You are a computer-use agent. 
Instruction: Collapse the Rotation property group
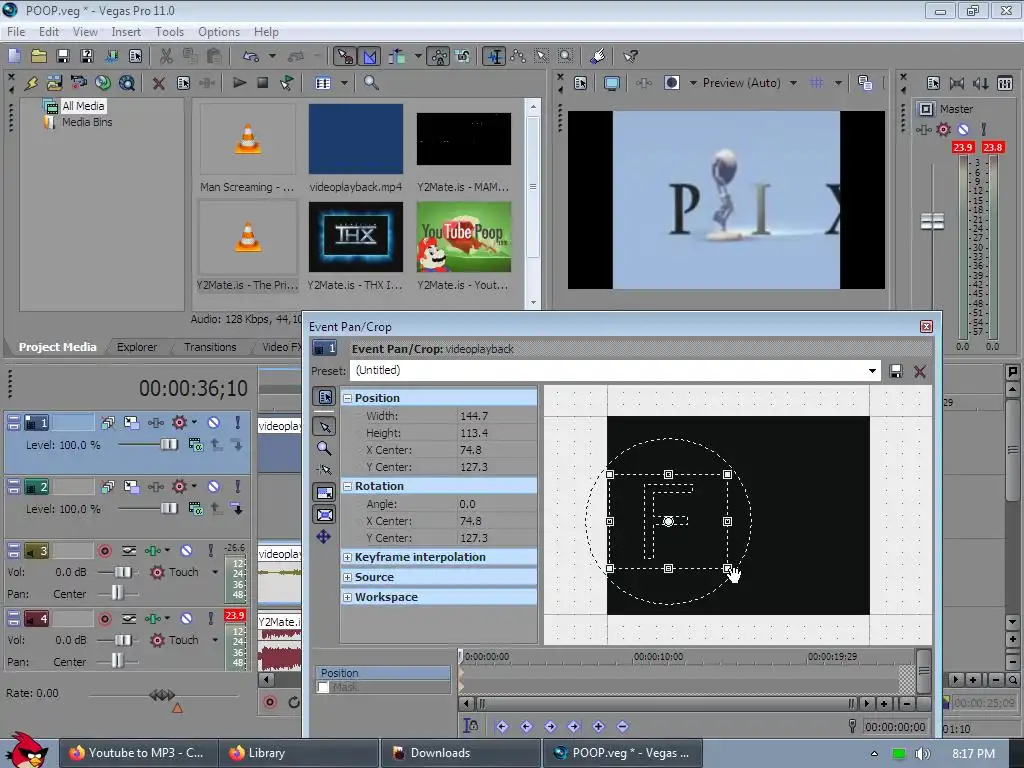point(347,487)
